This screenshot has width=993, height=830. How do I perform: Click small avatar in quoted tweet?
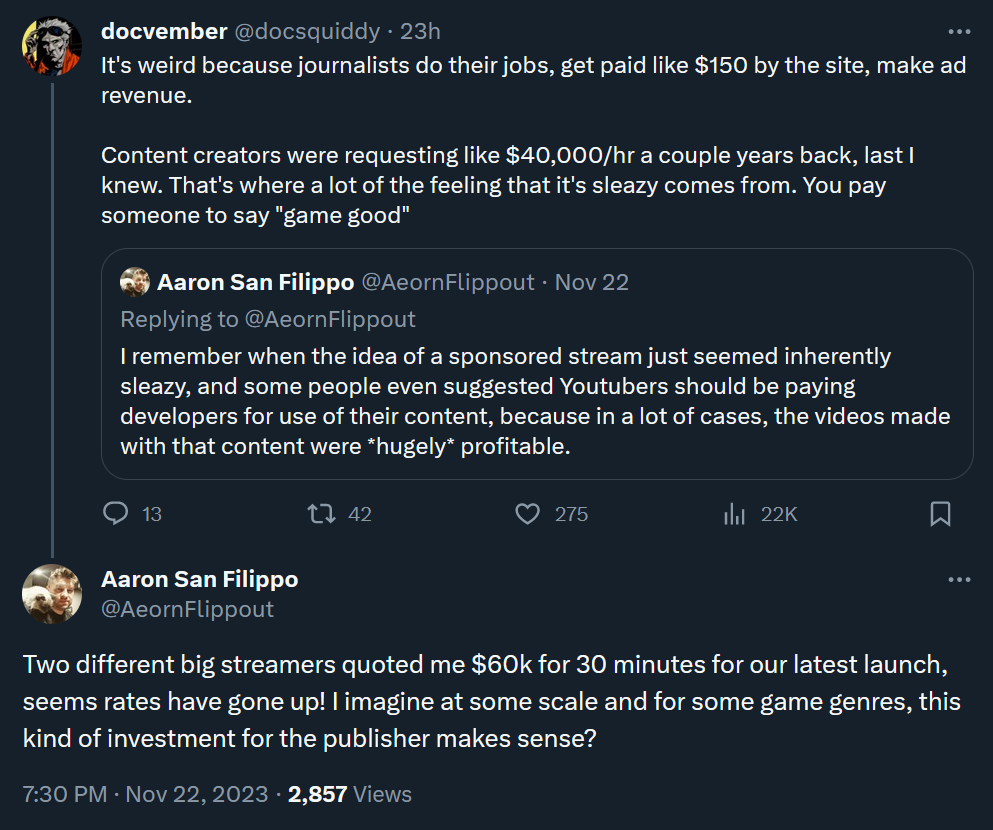coord(135,282)
